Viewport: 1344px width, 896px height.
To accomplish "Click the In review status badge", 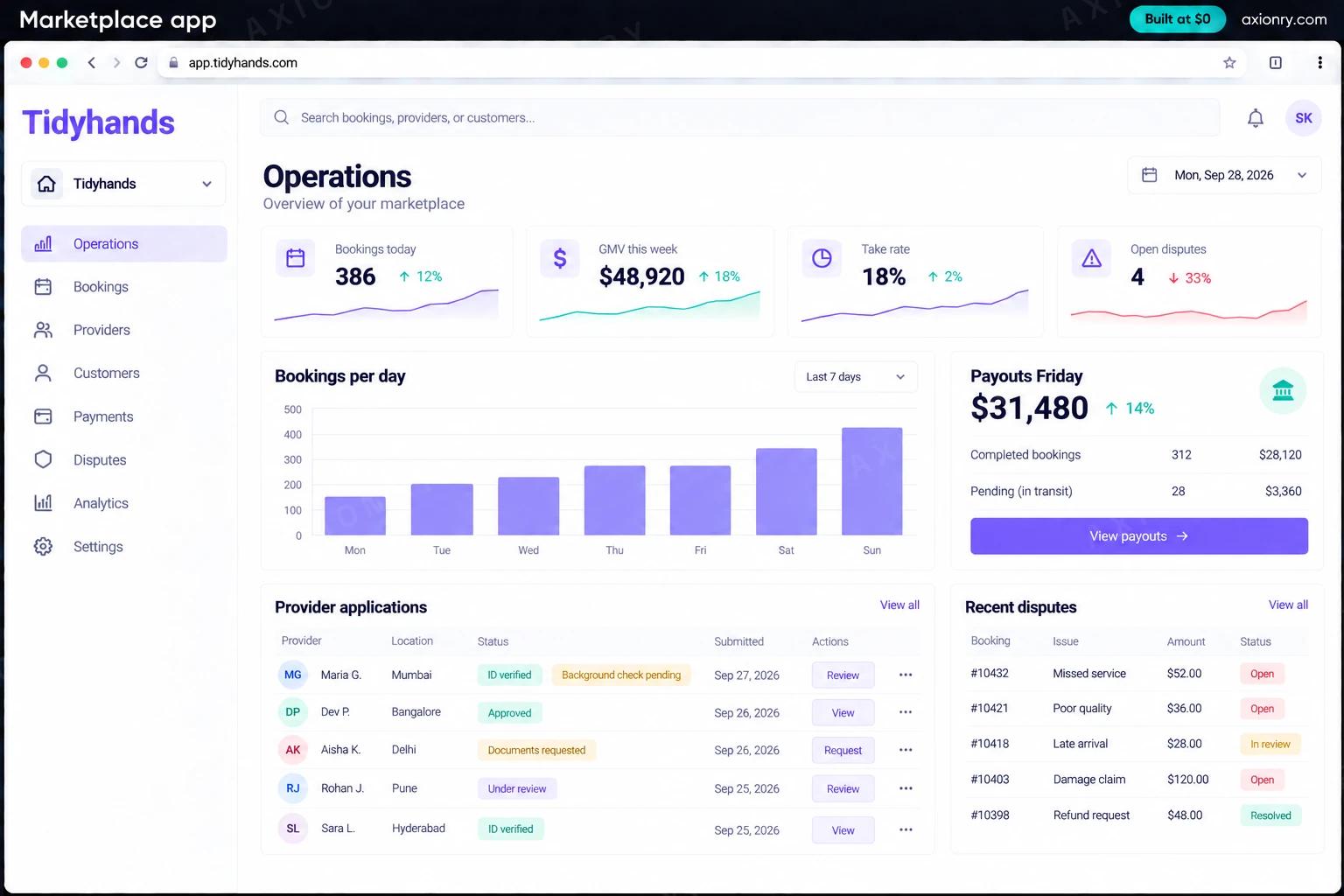I will coord(1270,744).
